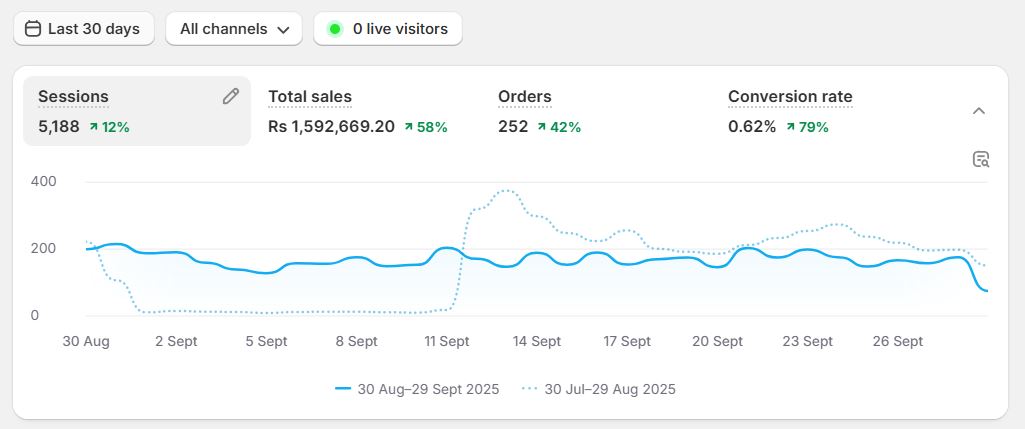Screen dimensions: 1025x429
Task: Switch to the Orders metric
Action: click(x=525, y=97)
